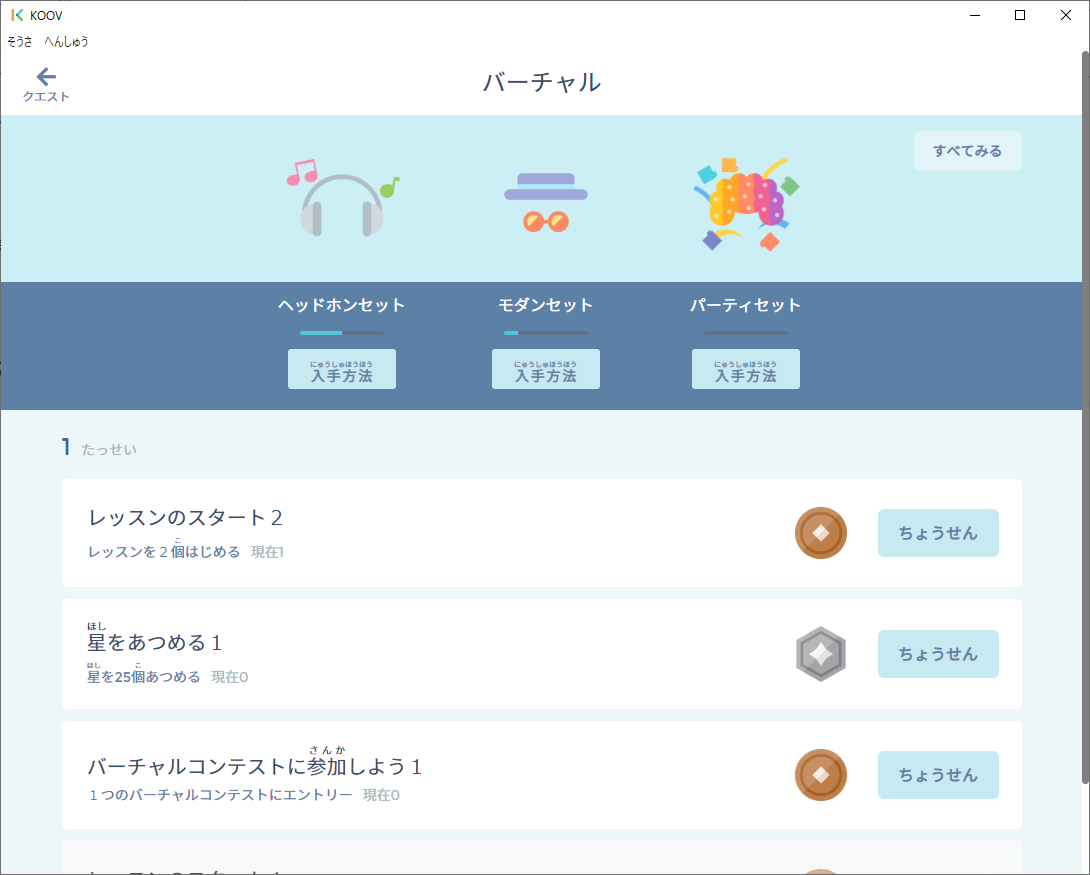
Task: Click the パーティセット progress bar
Action: [x=746, y=333]
